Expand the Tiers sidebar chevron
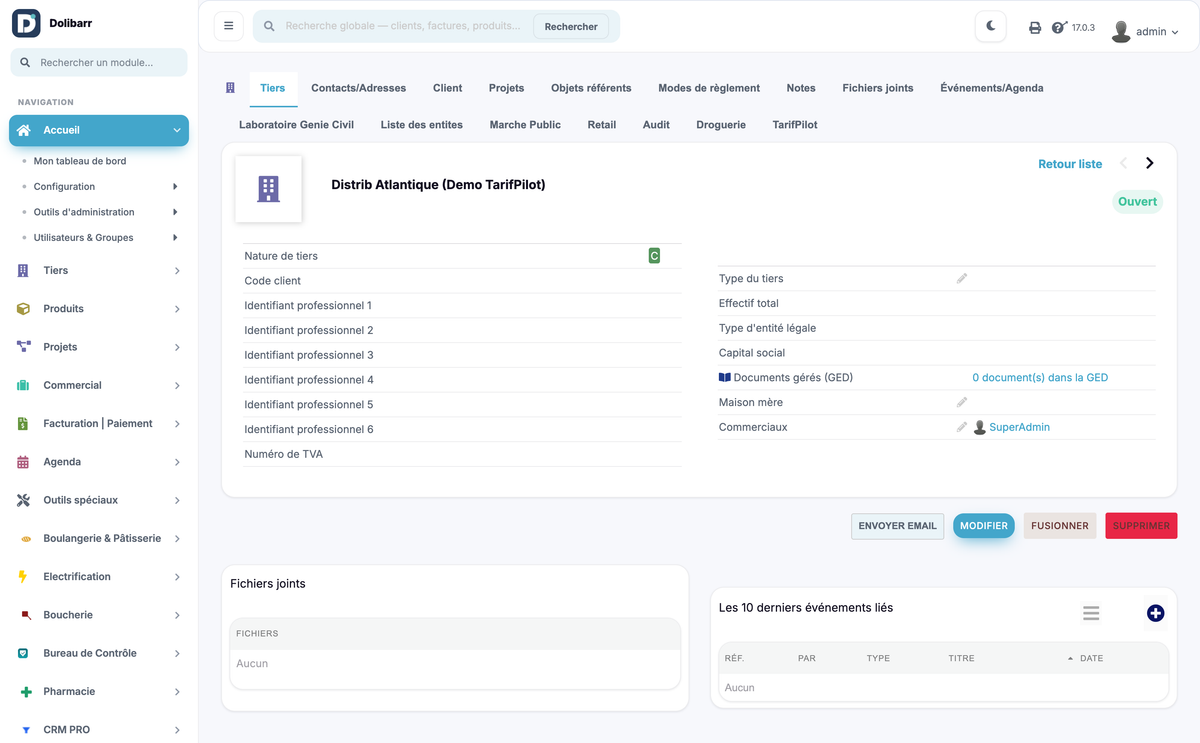Image resolution: width=1200 pixels, height=743 pixels. coord(177,271)
